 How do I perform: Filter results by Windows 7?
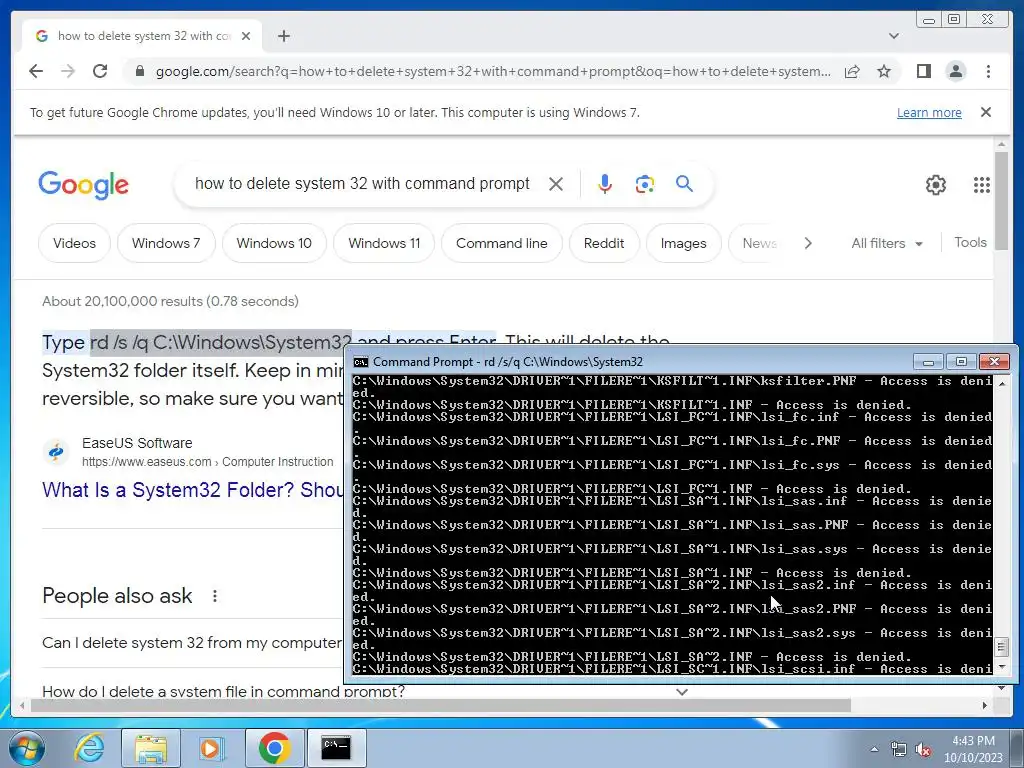[166, 244]
